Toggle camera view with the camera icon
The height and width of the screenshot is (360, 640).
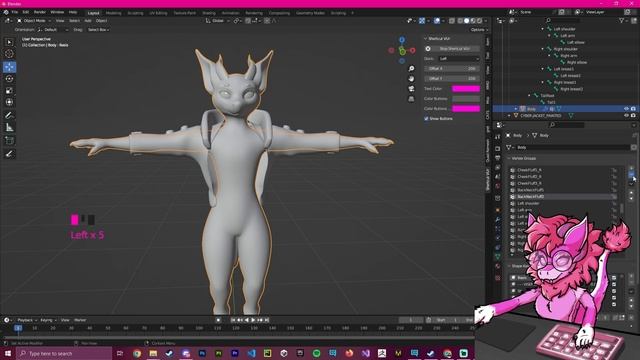click(411, 89)
